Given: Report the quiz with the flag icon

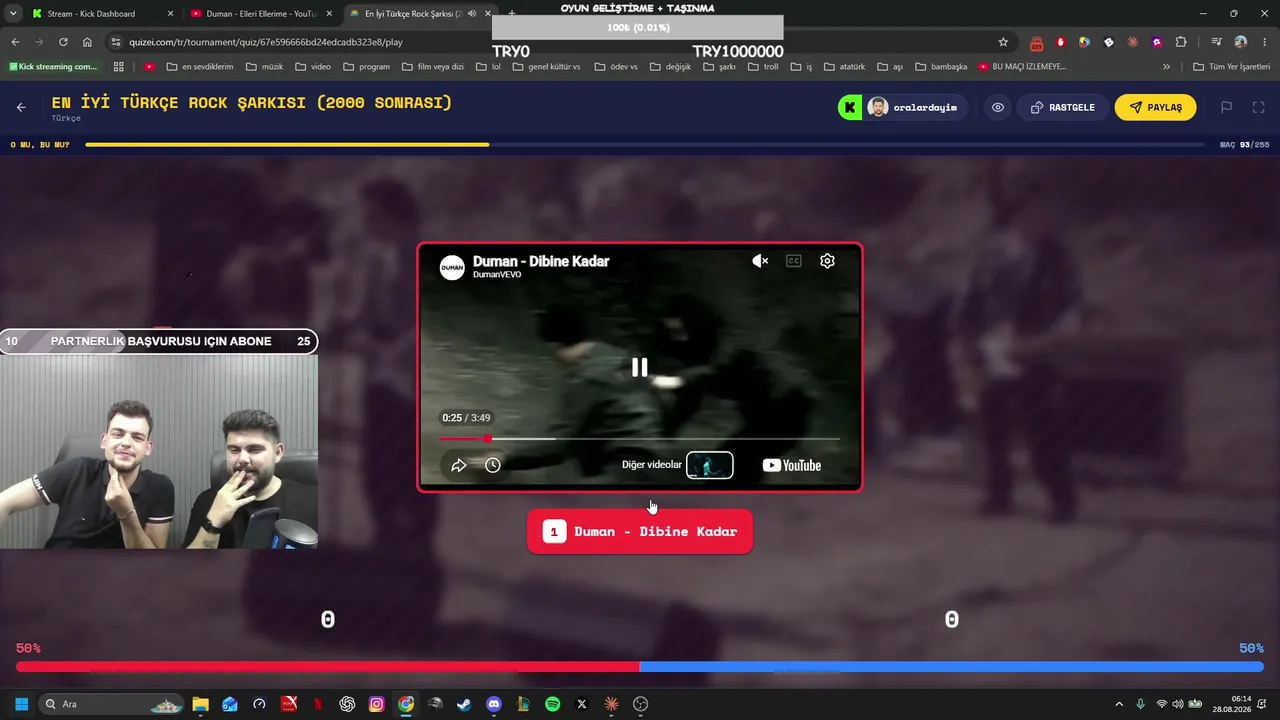Looking at the screenshot, I should pyautogui.click(x=1226, y=108).
